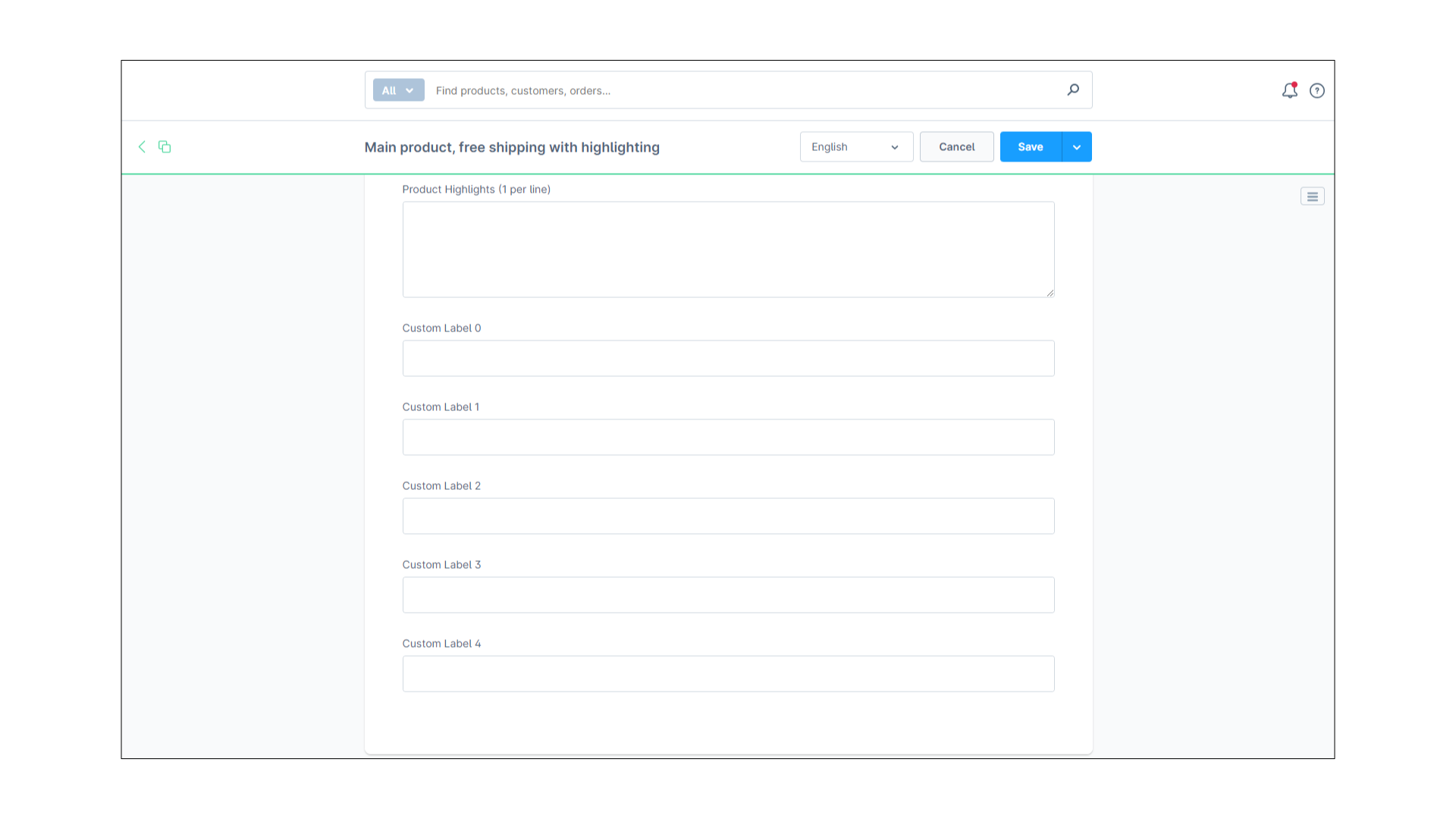Viewport: 1456px width, 819px height.
Task: Select the Custom Label 0 input field
Action: pos(728,358)
